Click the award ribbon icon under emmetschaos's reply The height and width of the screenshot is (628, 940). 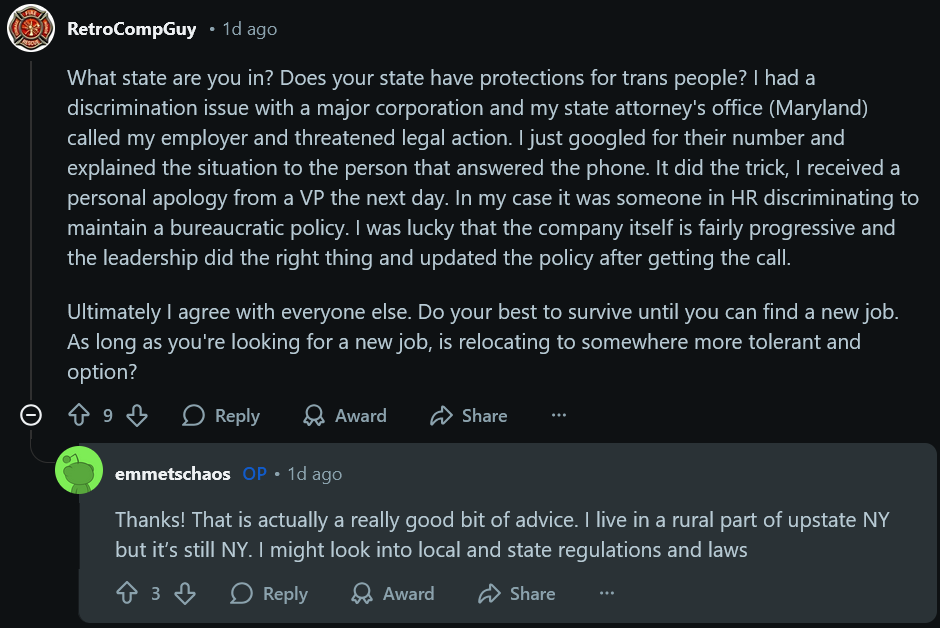(361, 593)
